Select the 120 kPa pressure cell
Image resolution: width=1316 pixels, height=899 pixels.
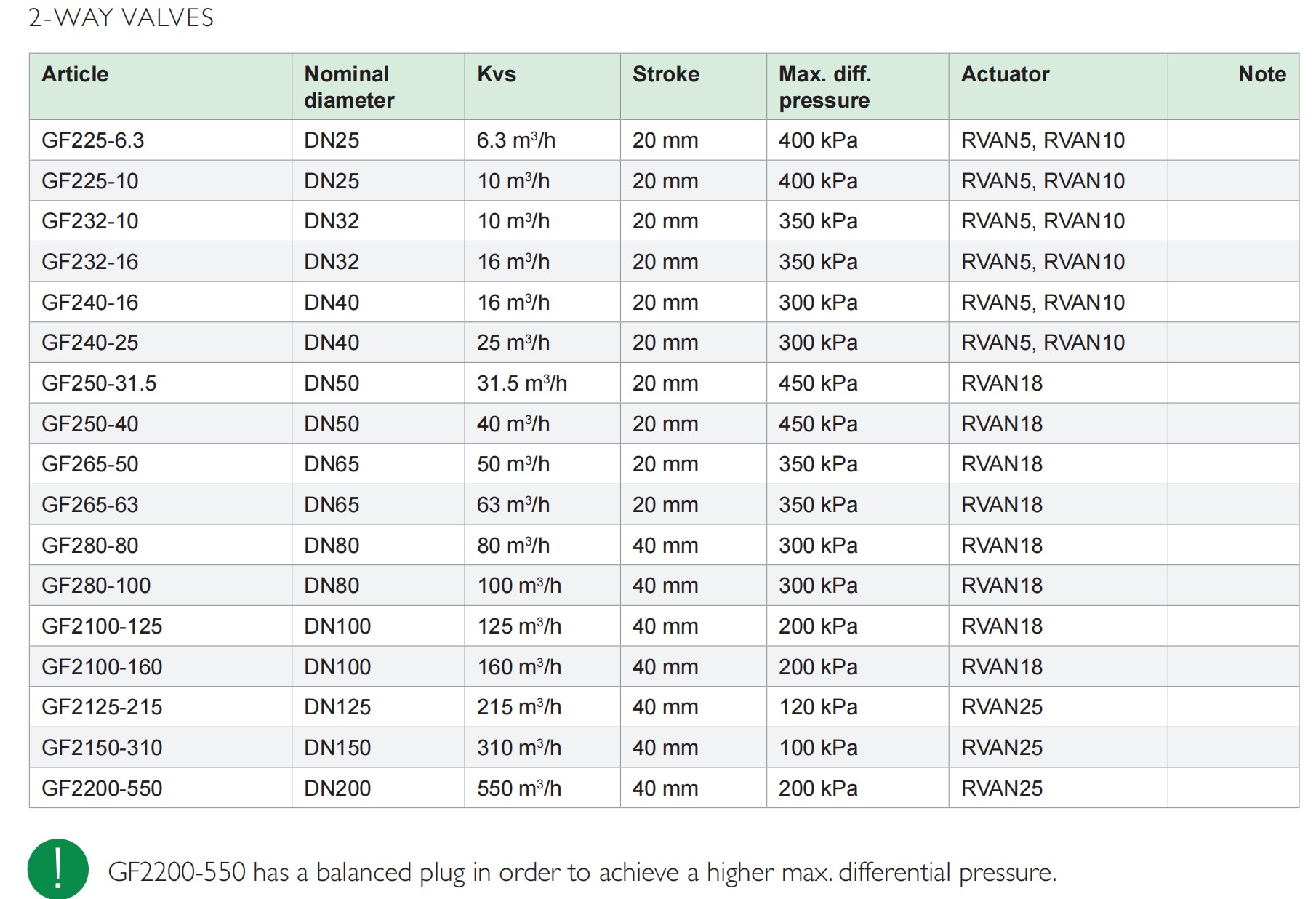[x=818, y=707]
